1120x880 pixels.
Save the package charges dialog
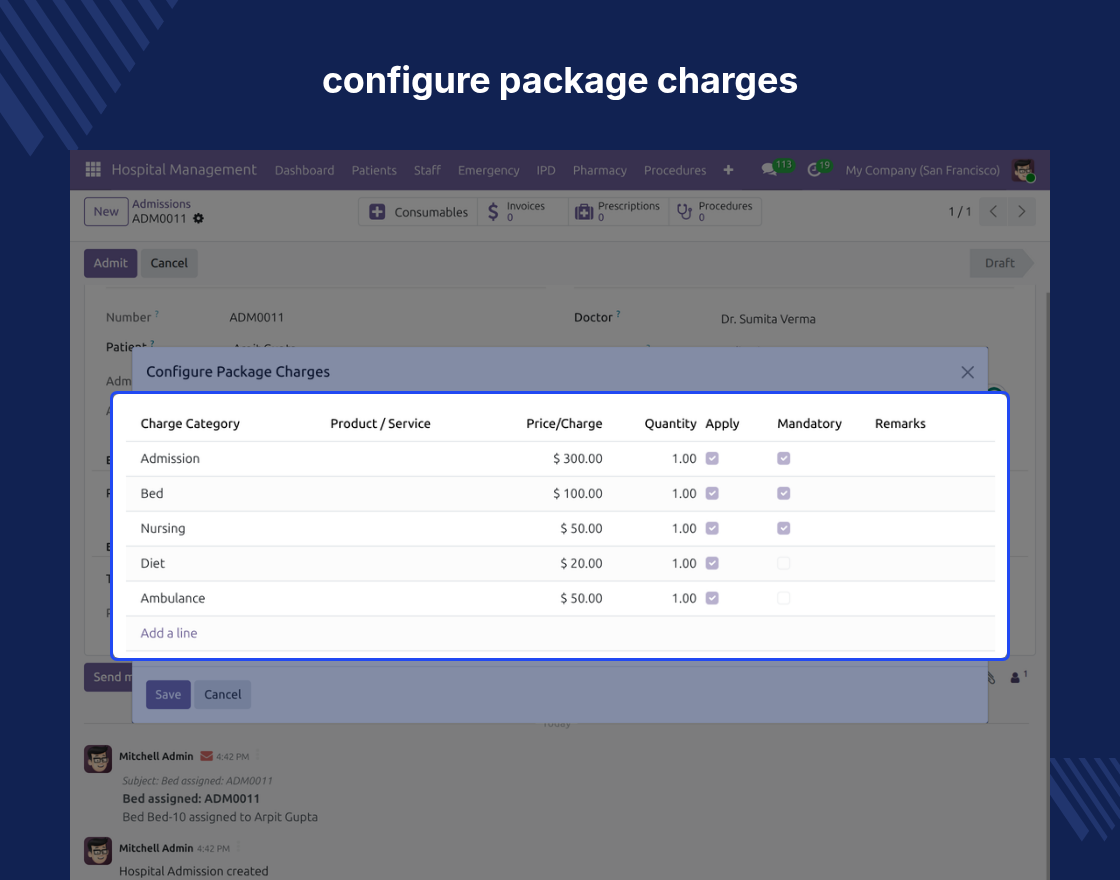pyautogui.click(x=168, y=694)
